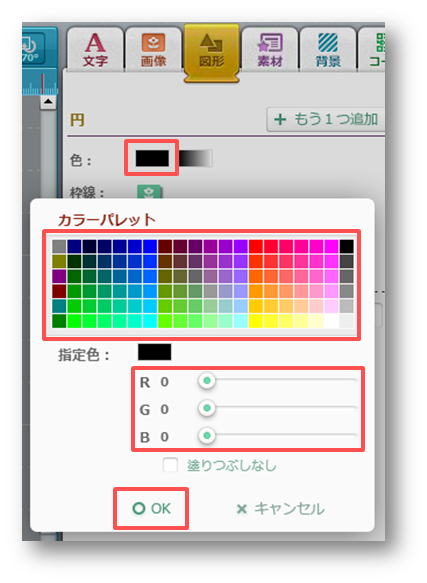The image size is (427, 583).
Task: Toggle the 塗りつぶしなし checkbox
Action: pyautogui.click(x=170, y=465)
